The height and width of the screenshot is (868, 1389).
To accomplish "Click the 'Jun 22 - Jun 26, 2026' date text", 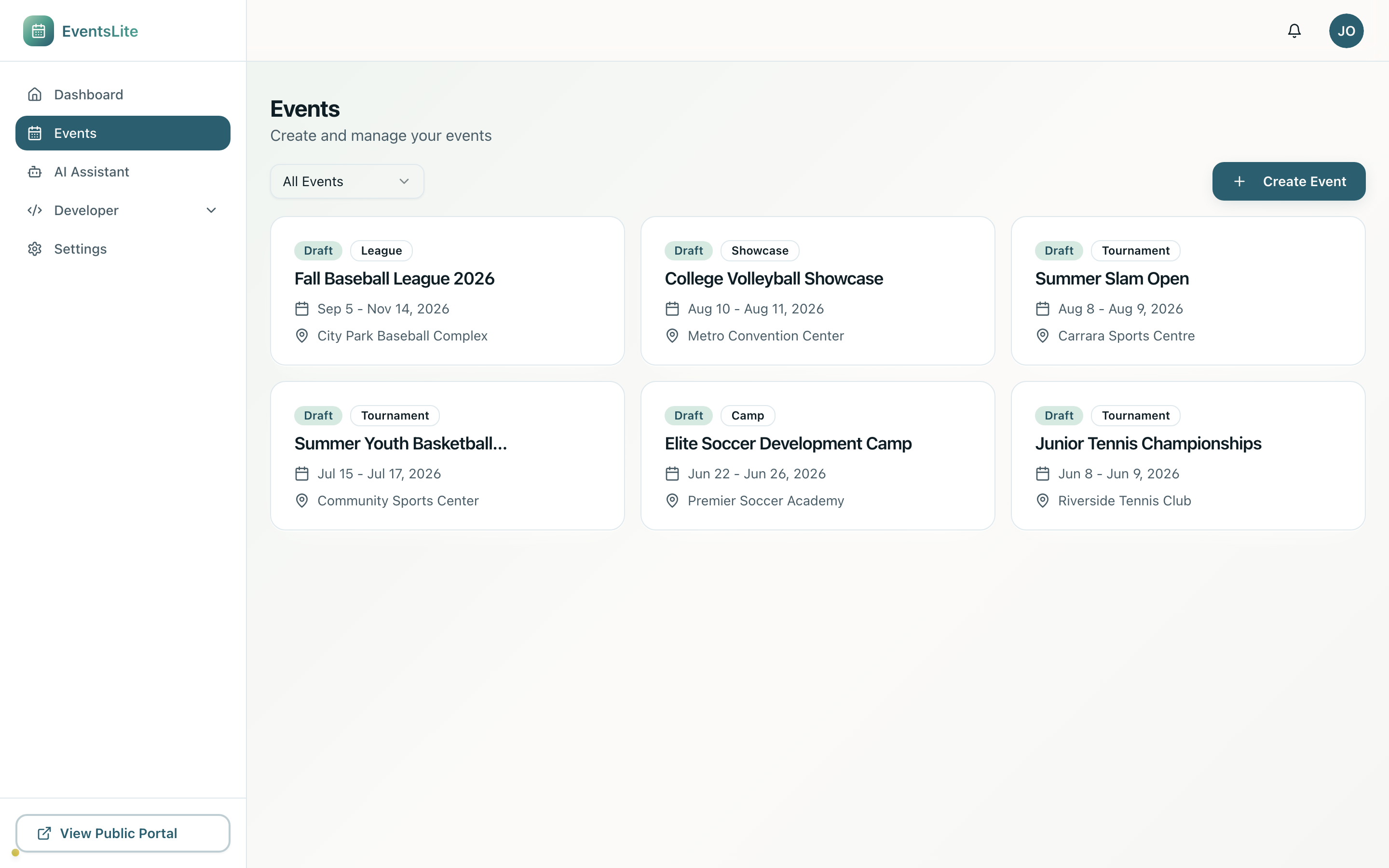I will pos(757,474).
